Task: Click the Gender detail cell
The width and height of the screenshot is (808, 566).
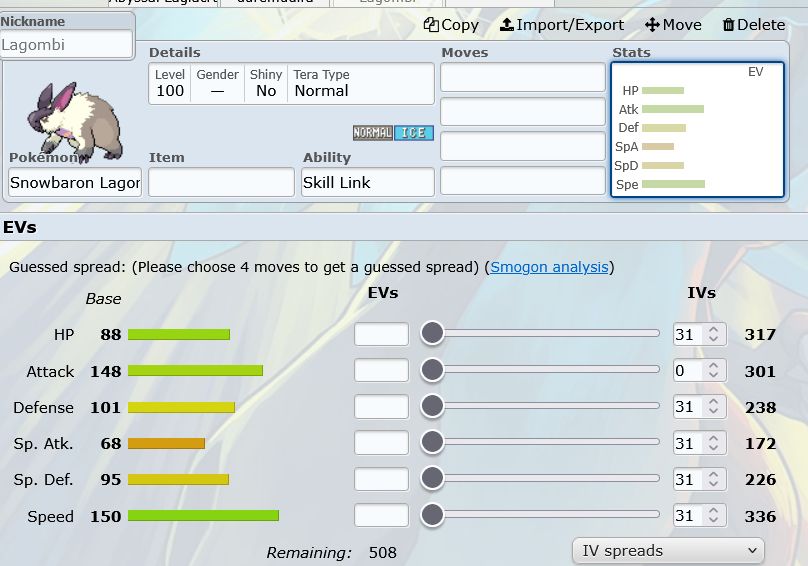Action: click(217, 84)
